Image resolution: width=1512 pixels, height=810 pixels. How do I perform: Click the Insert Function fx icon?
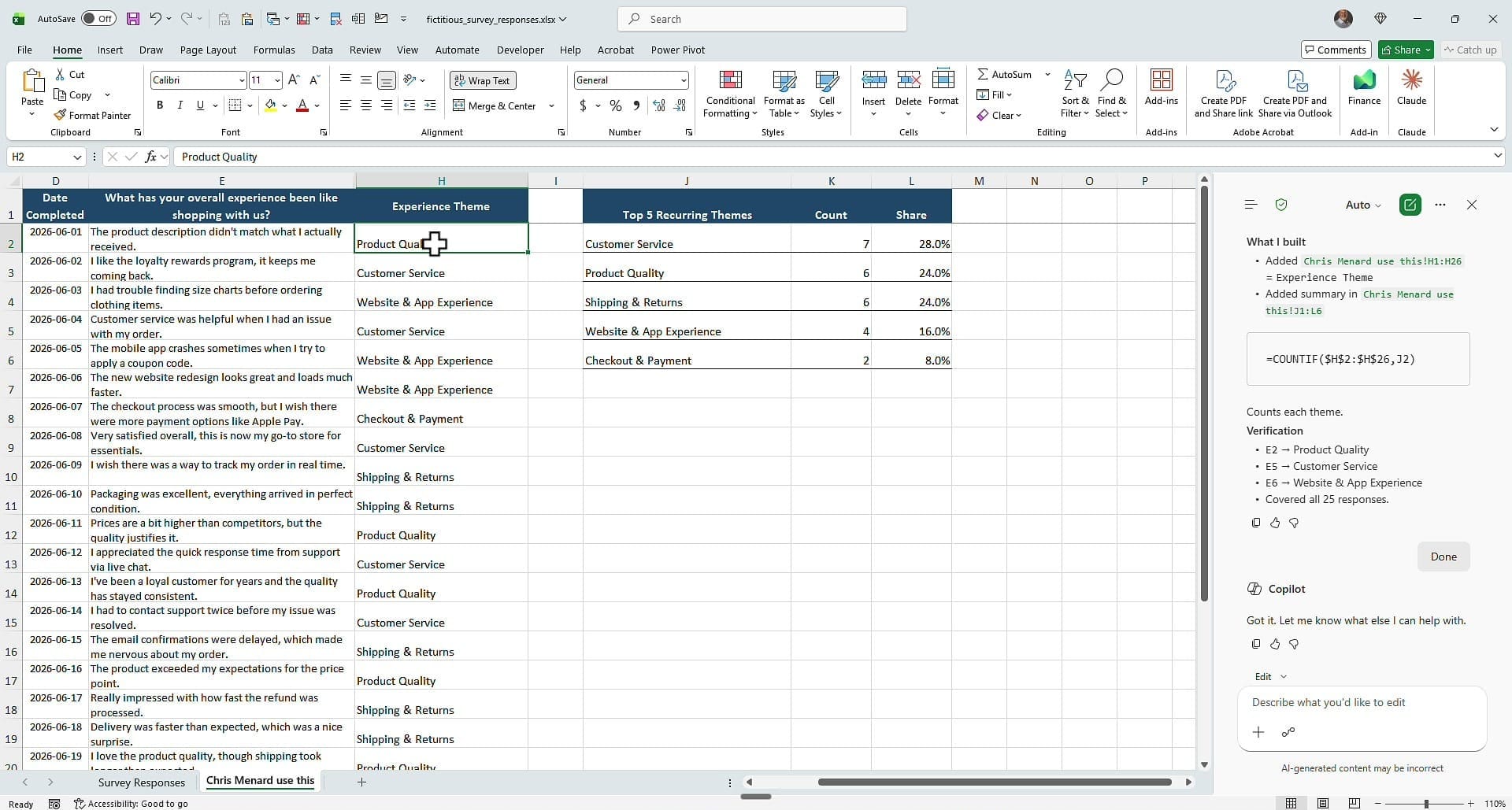pyautogui.click(x=150, y=157)
